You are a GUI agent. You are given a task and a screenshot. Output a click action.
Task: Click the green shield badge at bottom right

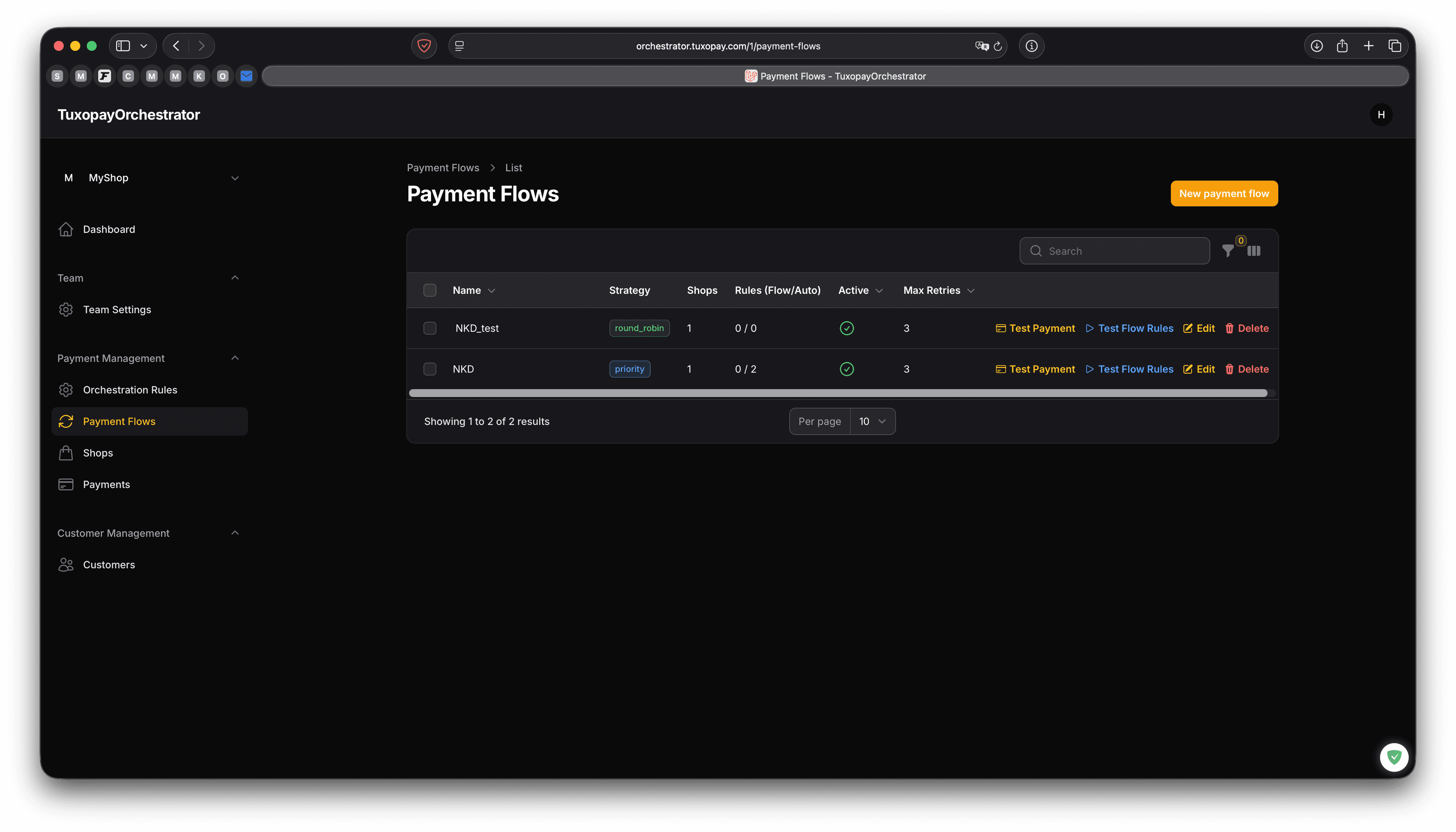point(1394,757)
